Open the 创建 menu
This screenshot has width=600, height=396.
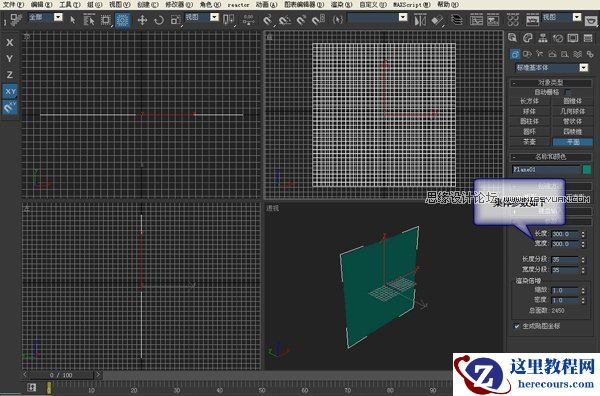[147, 5]
